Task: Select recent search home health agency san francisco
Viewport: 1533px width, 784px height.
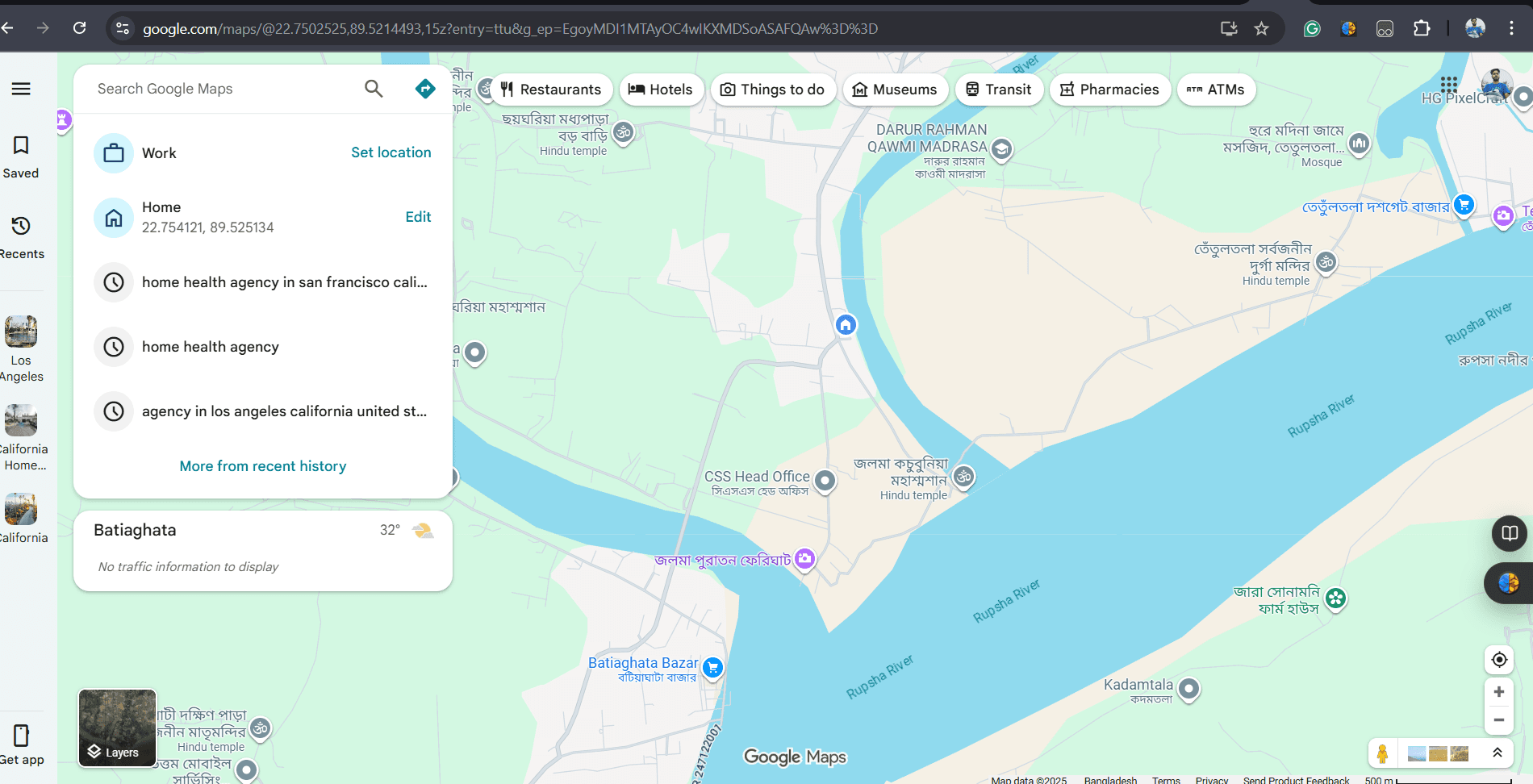Action: pos(263,282)
